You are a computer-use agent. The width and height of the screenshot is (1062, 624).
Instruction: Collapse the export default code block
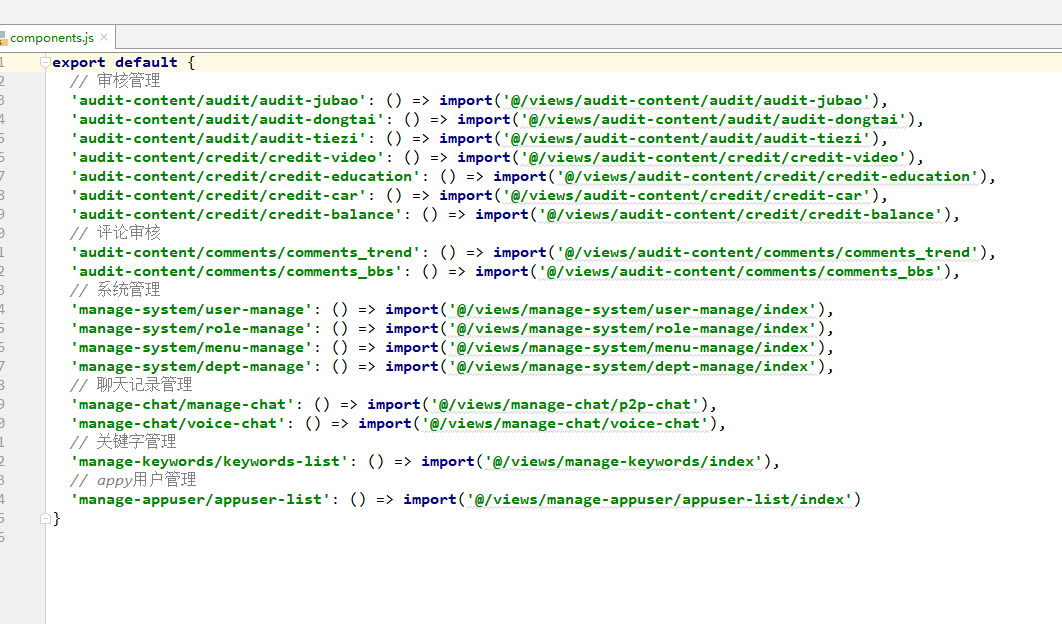pyautogui.click(x=45, y=62)
